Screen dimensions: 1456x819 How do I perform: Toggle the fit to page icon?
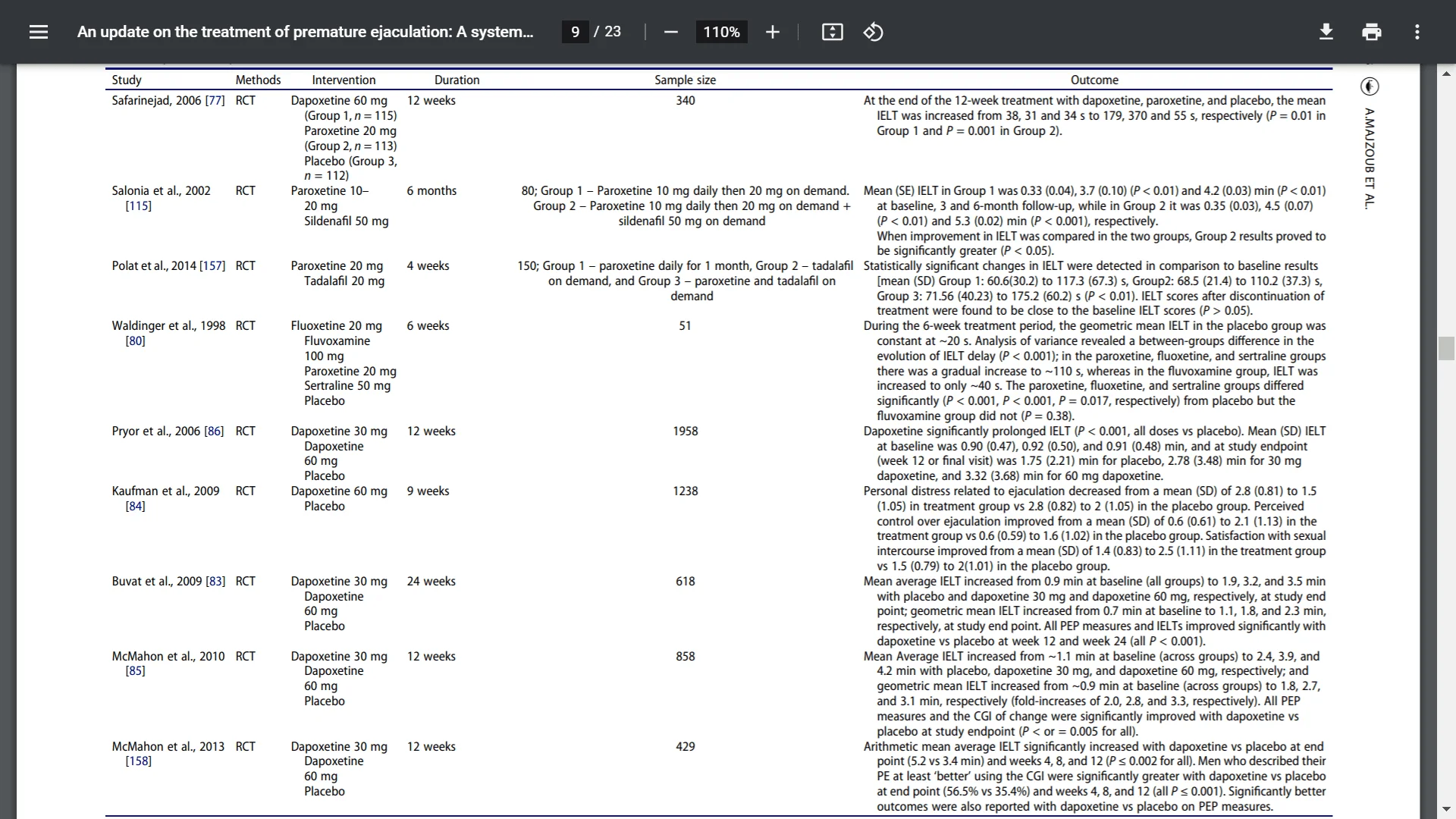click(832, 32)
